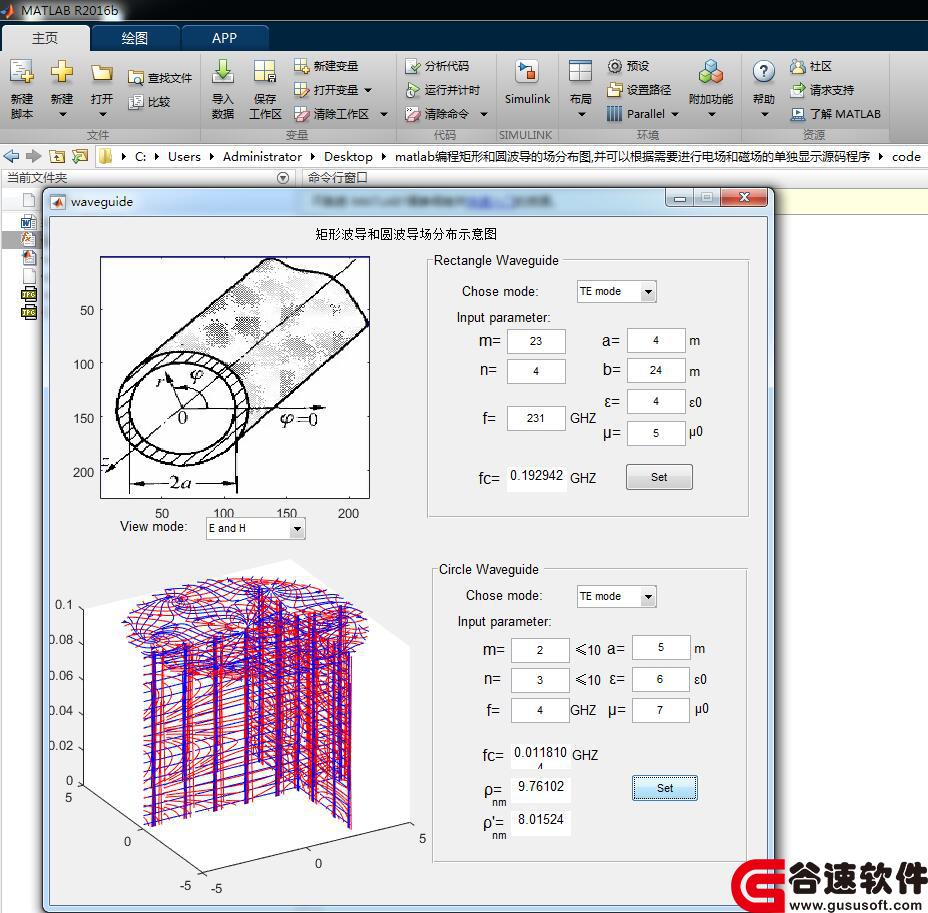This screenshot has width=928, height=913.
Task: Click the circle m= field showing 2
Action: coord(540,650)
